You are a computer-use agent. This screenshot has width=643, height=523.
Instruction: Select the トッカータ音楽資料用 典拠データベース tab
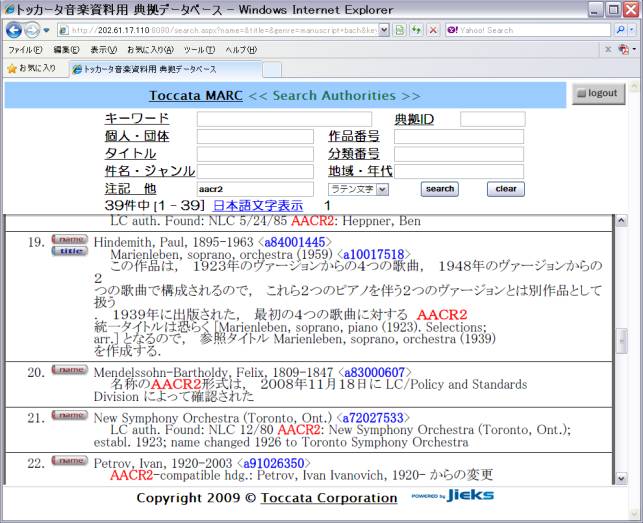165,69
